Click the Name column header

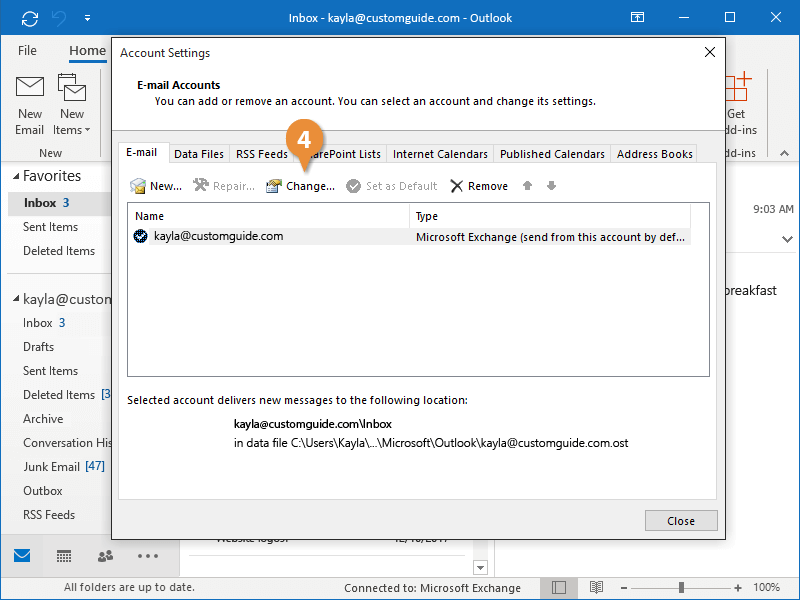[269, 216]
